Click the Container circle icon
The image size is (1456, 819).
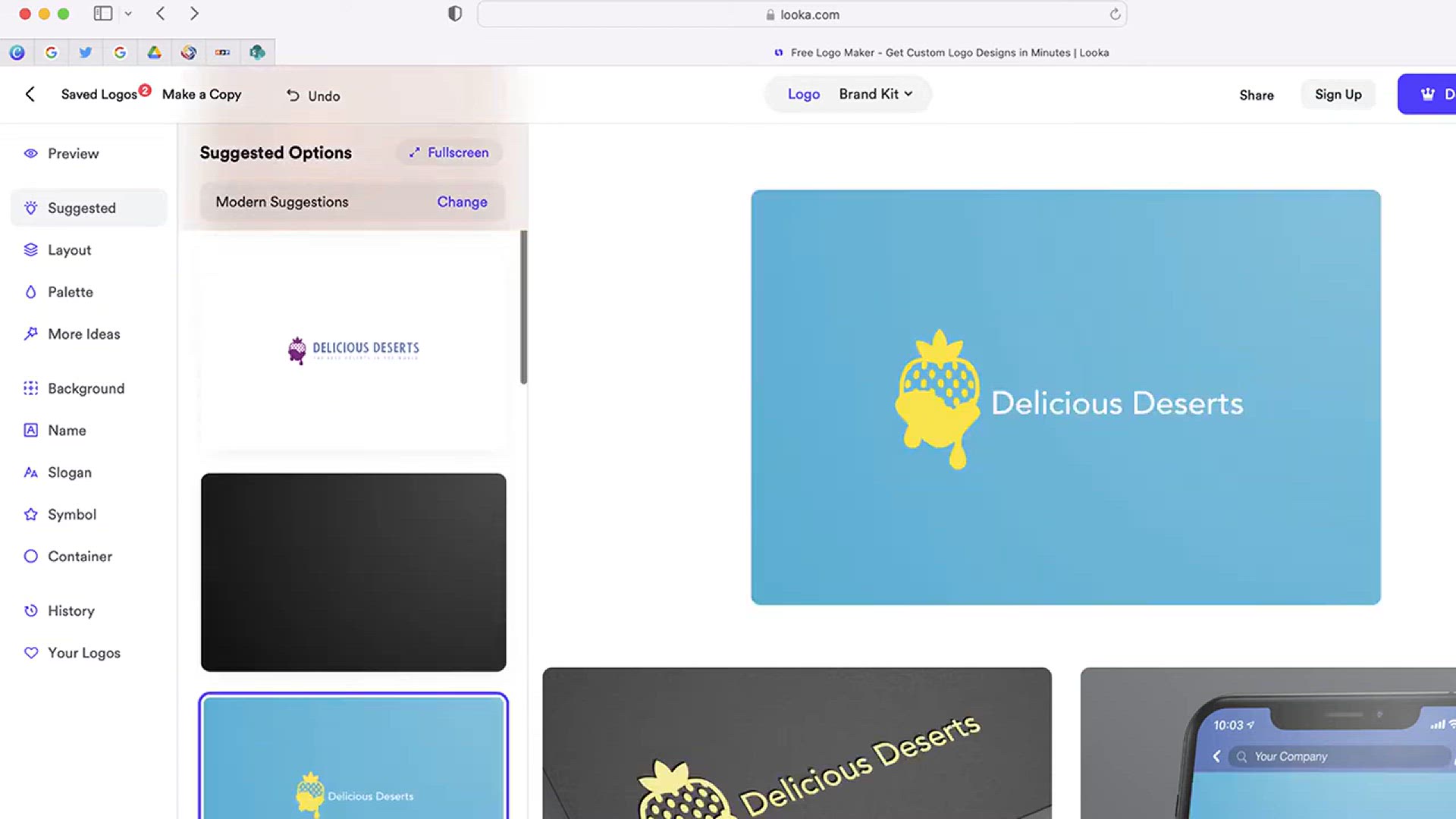(x=30, y=556)
